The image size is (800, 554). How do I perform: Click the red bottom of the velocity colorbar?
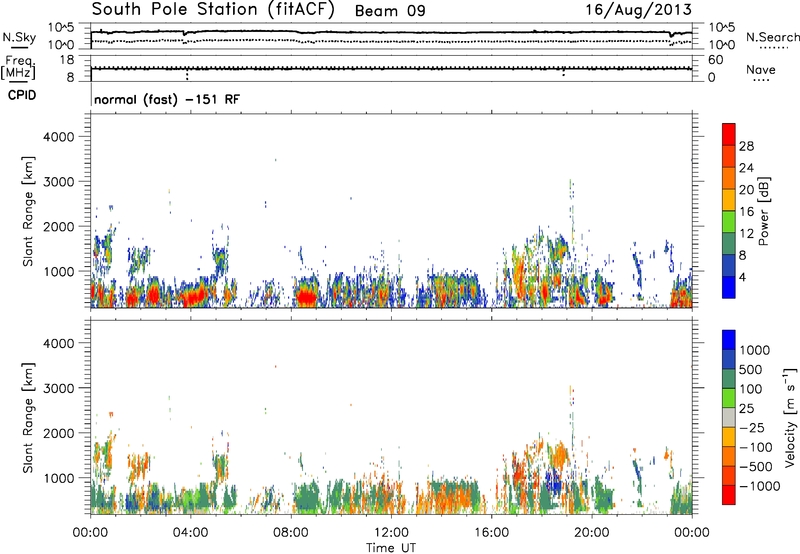pos(729,495)
